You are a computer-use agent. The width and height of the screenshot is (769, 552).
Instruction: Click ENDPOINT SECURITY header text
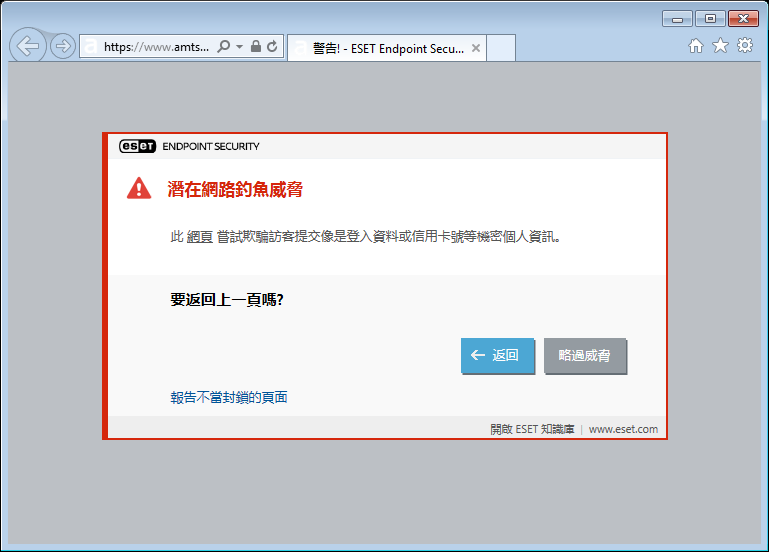click(211, 146)
